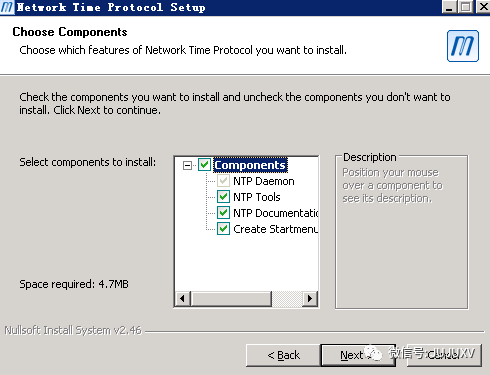Screen dimensions: 490x375
Task: Select the Create Startmenu tree item
Action: pos(275,229)
